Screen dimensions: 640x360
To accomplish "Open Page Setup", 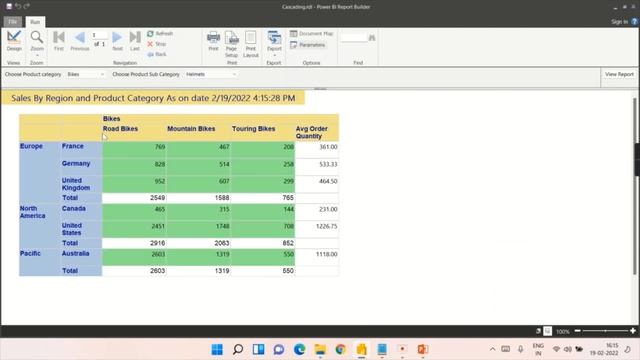I will click(231, 44).
